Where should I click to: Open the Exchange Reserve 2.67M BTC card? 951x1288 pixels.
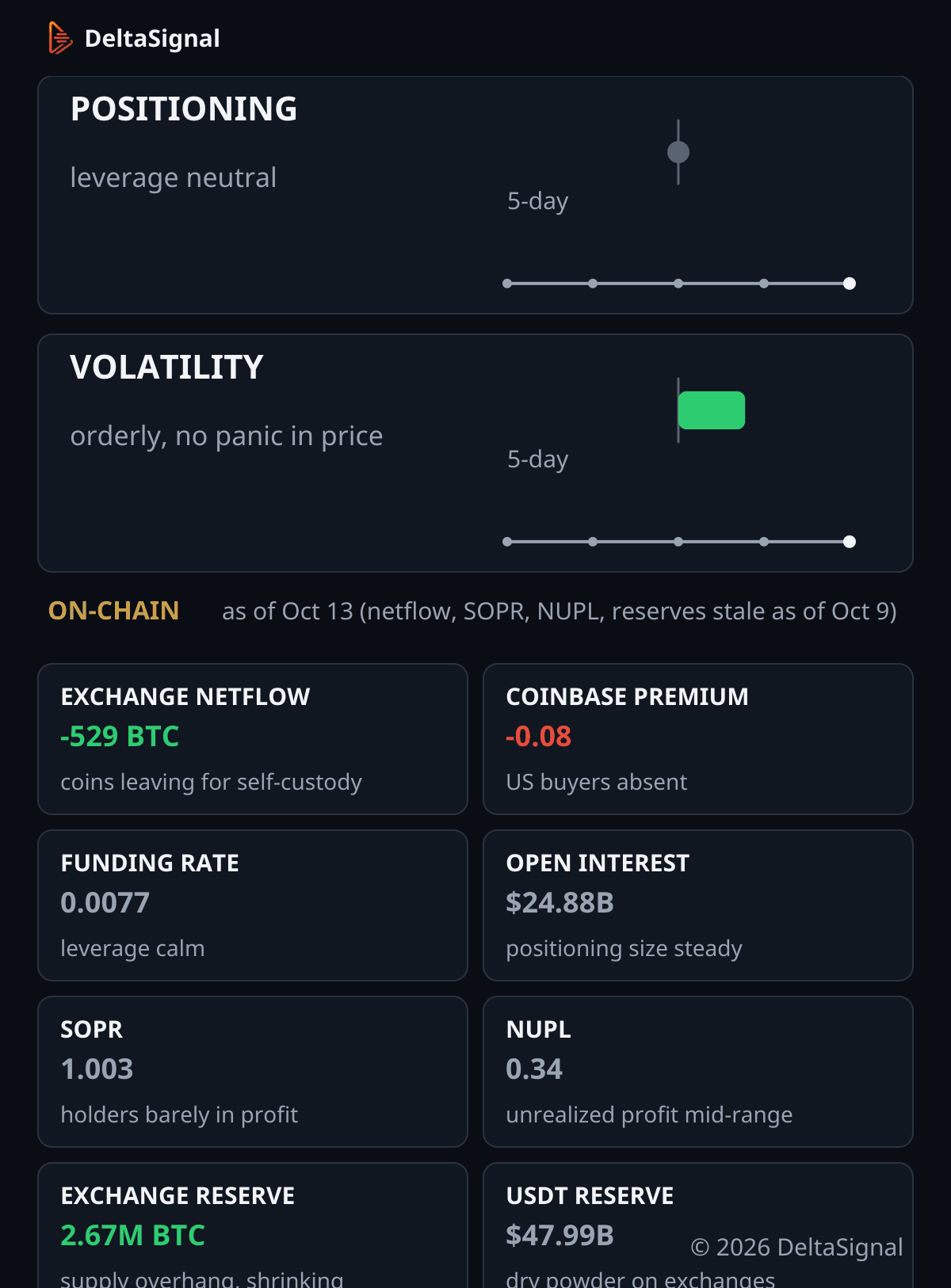pyautogui.click(x=253, y=1225)
